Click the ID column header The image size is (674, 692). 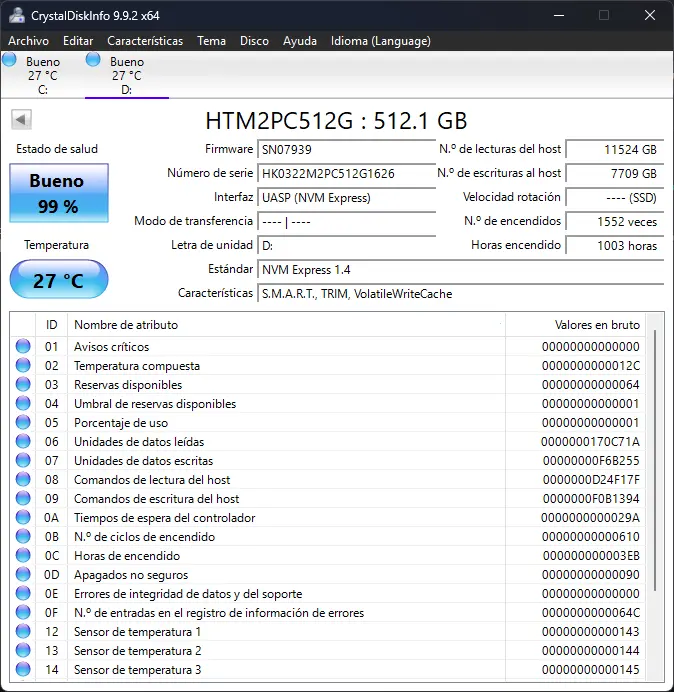pos(52,325)
